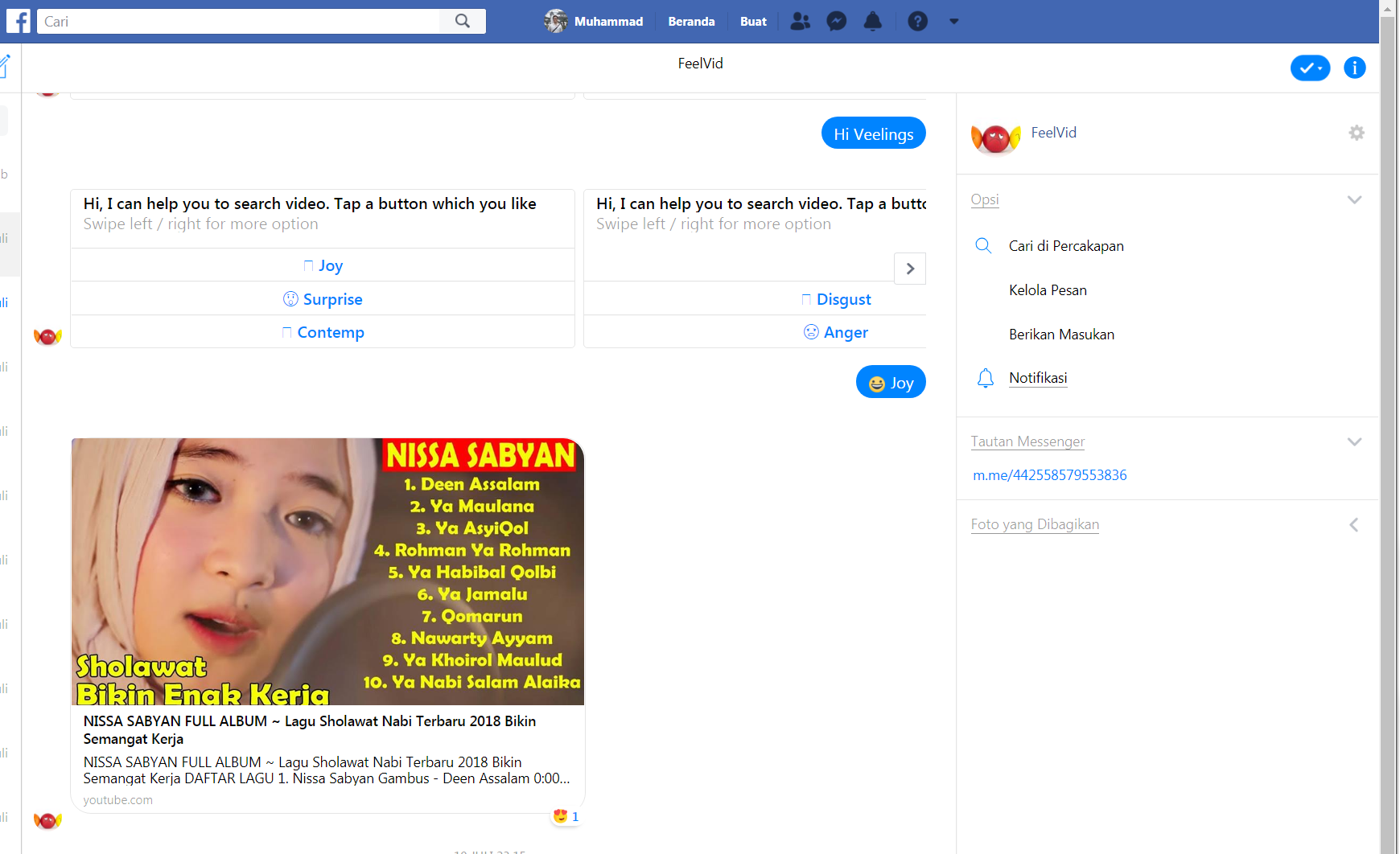1400x854 pixels.
Task: Collapse the Opsi section
Action: [x=1354, y=199]
